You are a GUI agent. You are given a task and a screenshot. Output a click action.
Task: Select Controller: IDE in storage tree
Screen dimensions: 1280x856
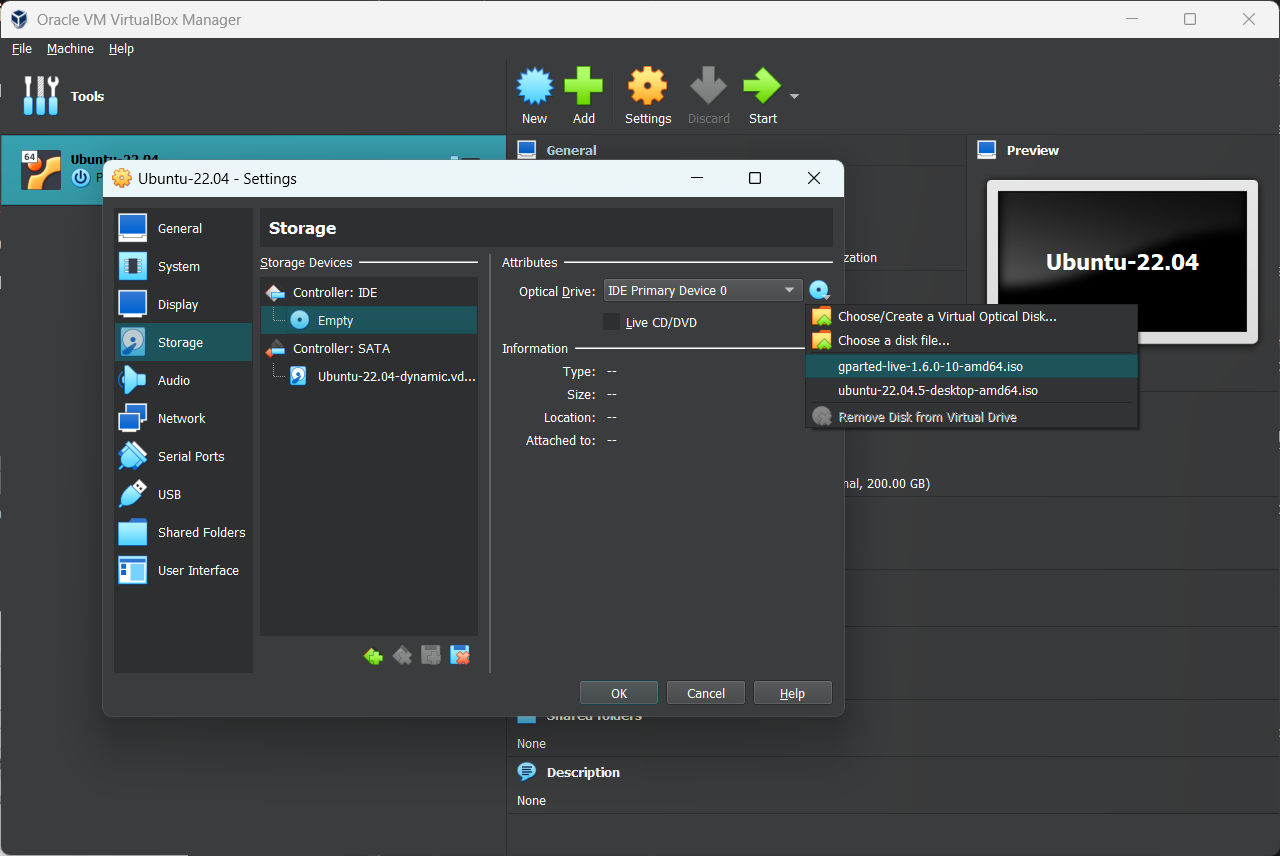pos(369,293)
